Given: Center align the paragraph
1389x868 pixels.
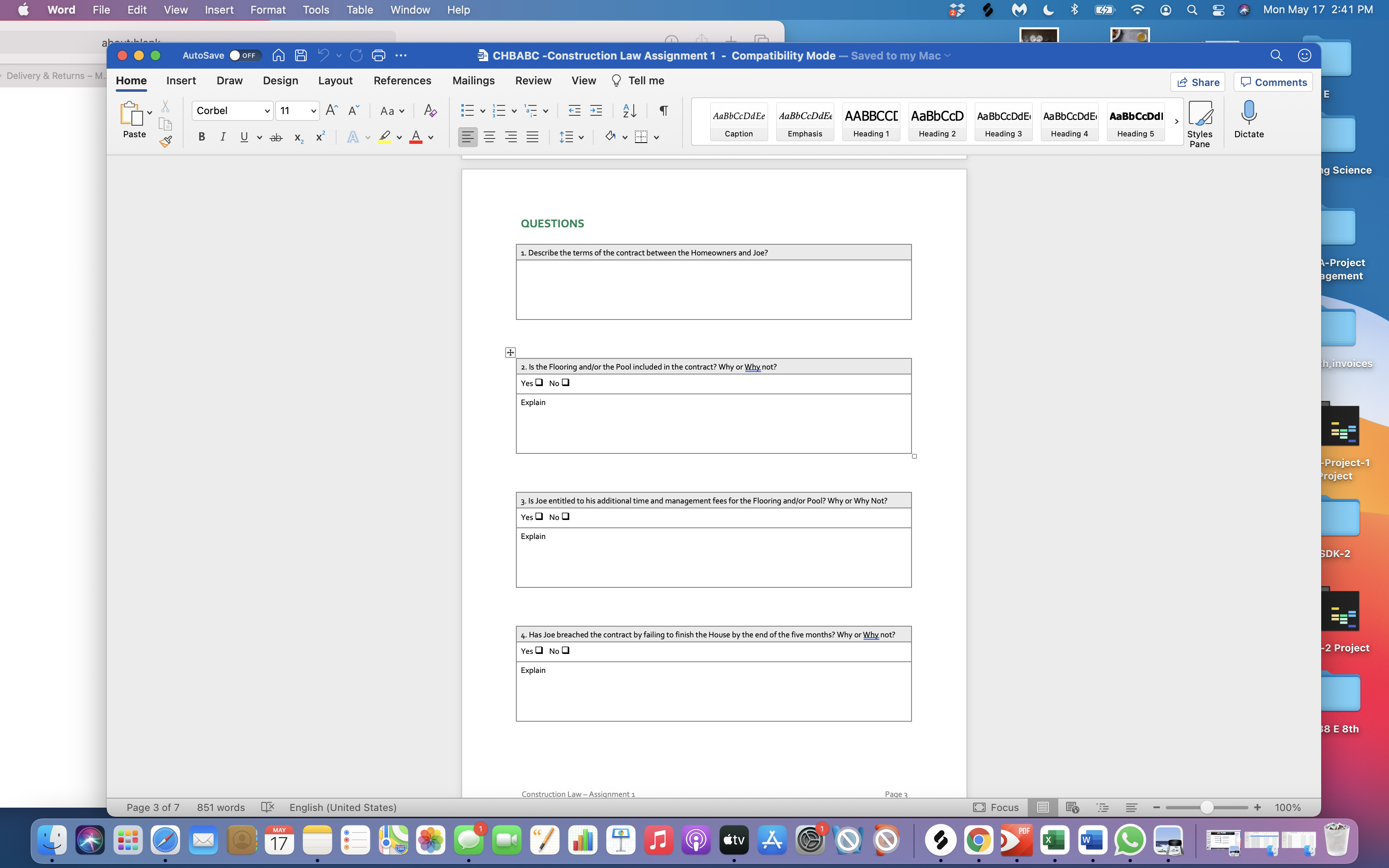Looking at the screenshot, I should [489, 137].
